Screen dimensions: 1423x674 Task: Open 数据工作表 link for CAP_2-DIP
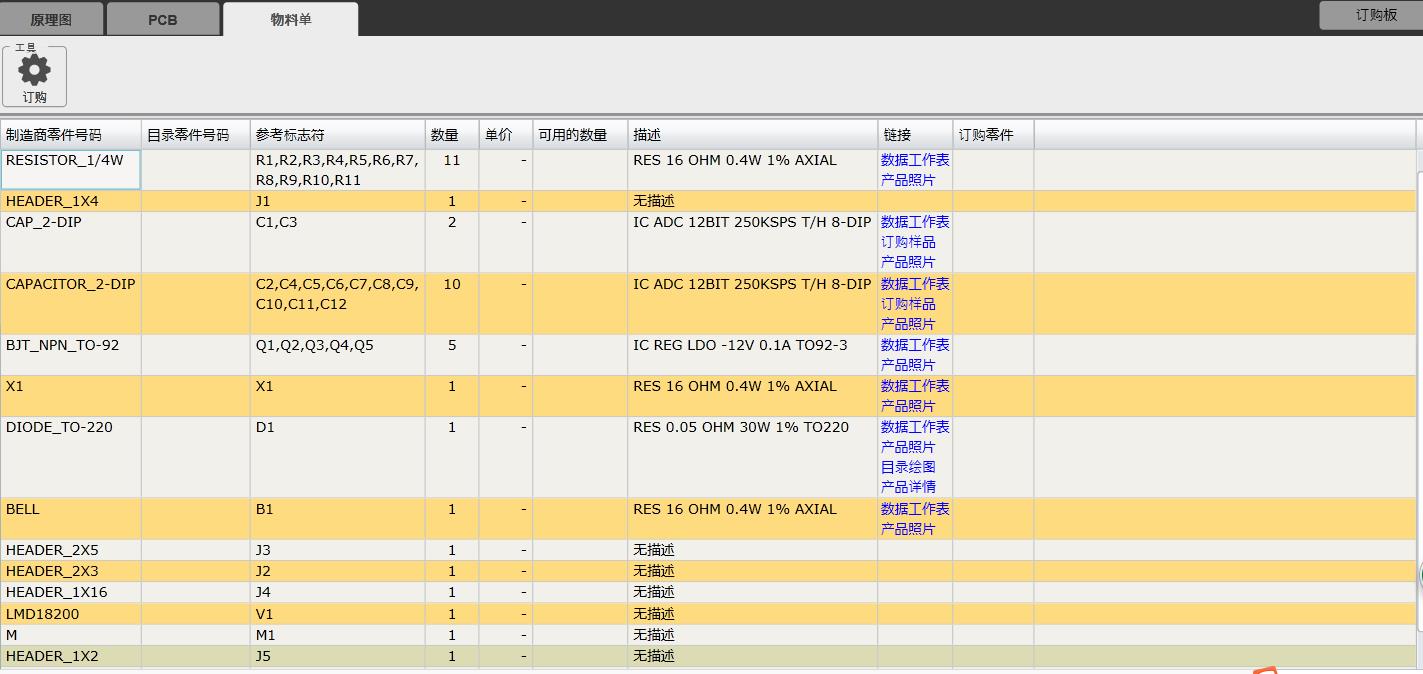tap(915, 222)
